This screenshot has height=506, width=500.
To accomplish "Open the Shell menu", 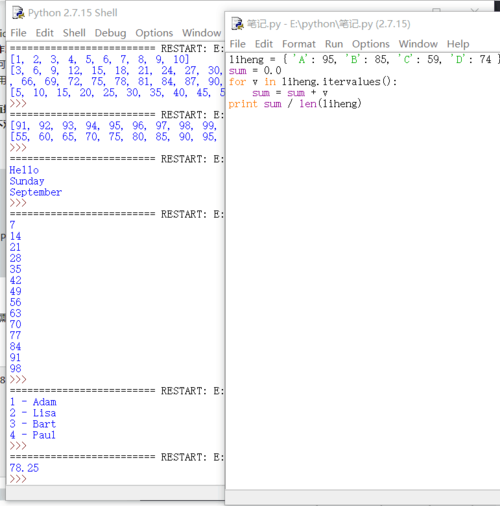I will (74, 33).
